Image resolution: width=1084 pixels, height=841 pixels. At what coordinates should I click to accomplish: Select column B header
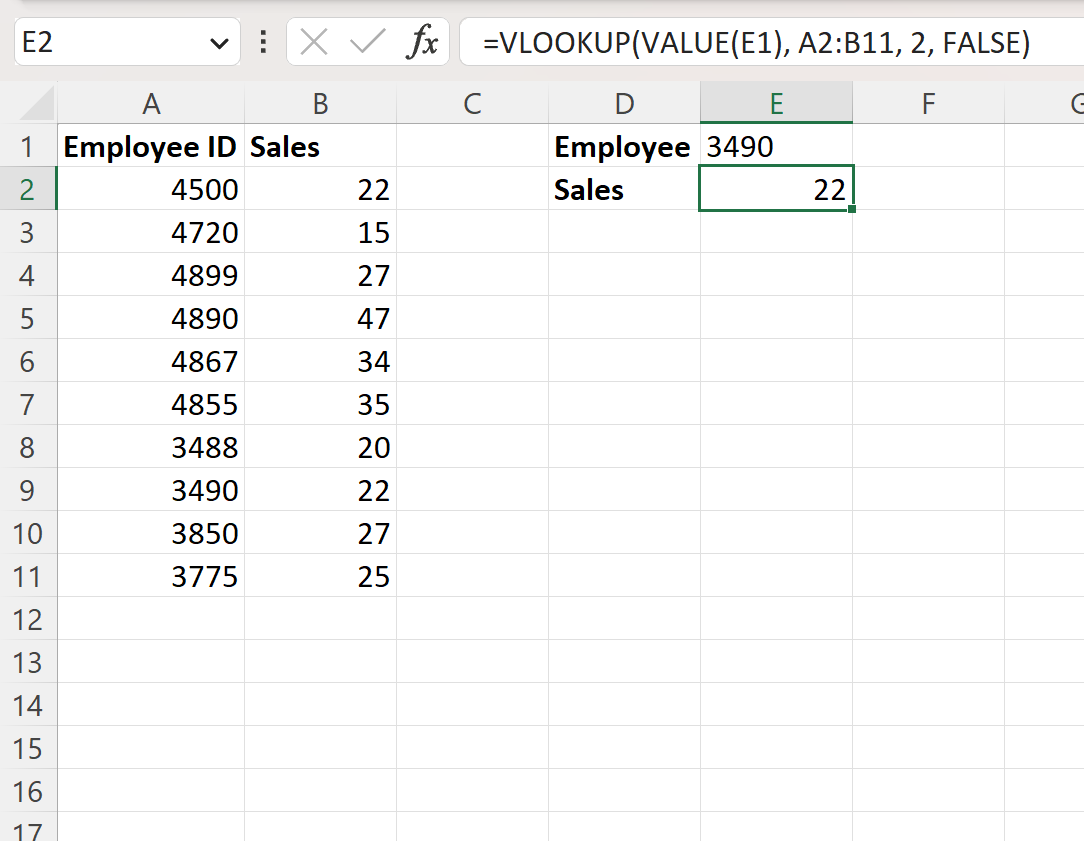320,104
